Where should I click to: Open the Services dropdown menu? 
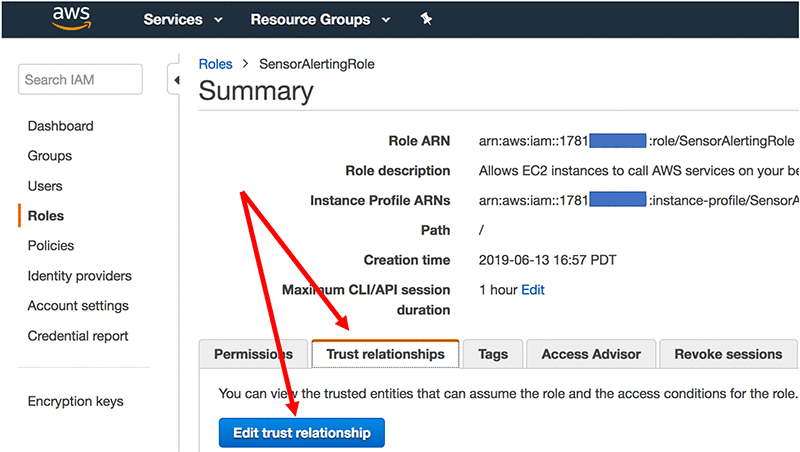[183, 19]
